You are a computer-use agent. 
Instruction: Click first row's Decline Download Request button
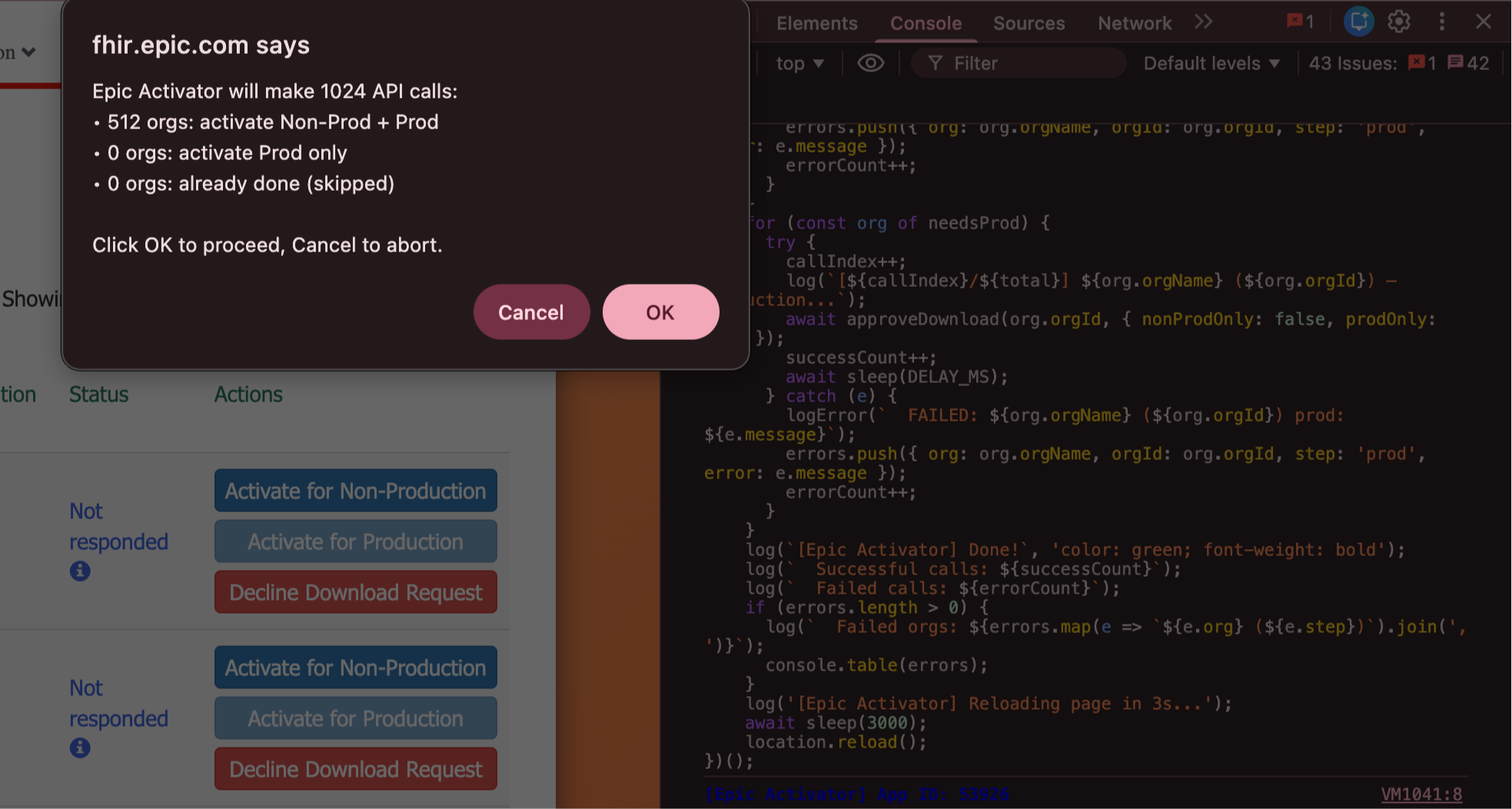pyautogui.click(x=356, y=592)
